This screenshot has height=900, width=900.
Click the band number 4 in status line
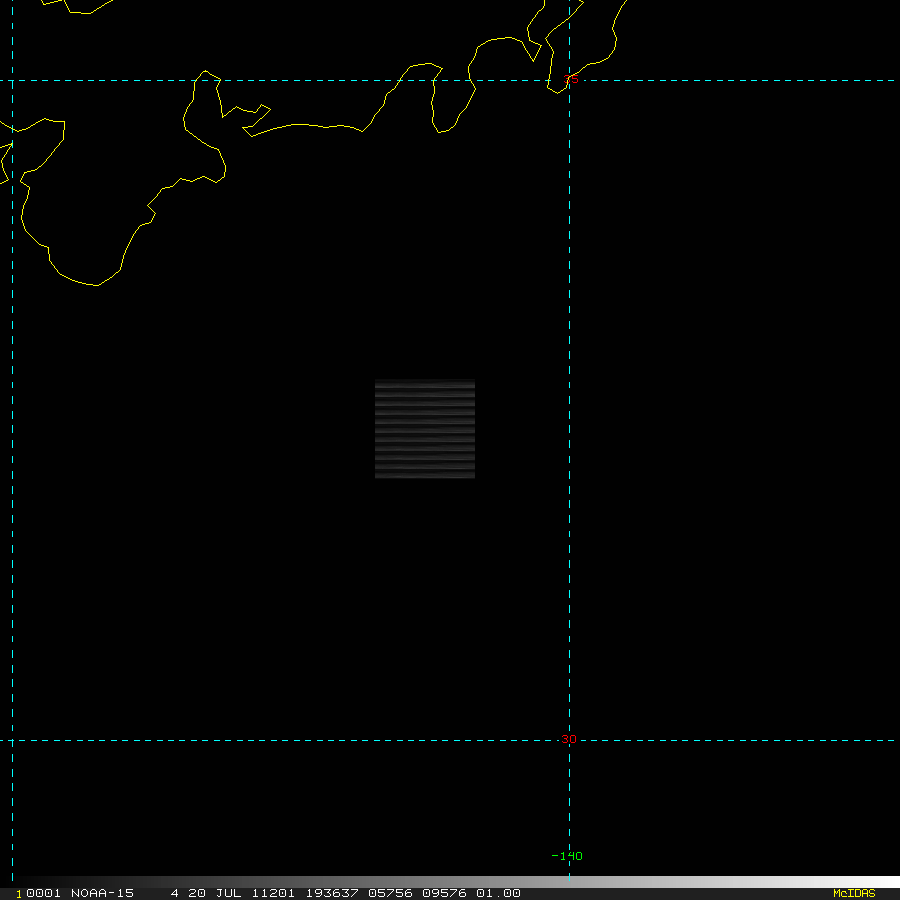point(175,893)
